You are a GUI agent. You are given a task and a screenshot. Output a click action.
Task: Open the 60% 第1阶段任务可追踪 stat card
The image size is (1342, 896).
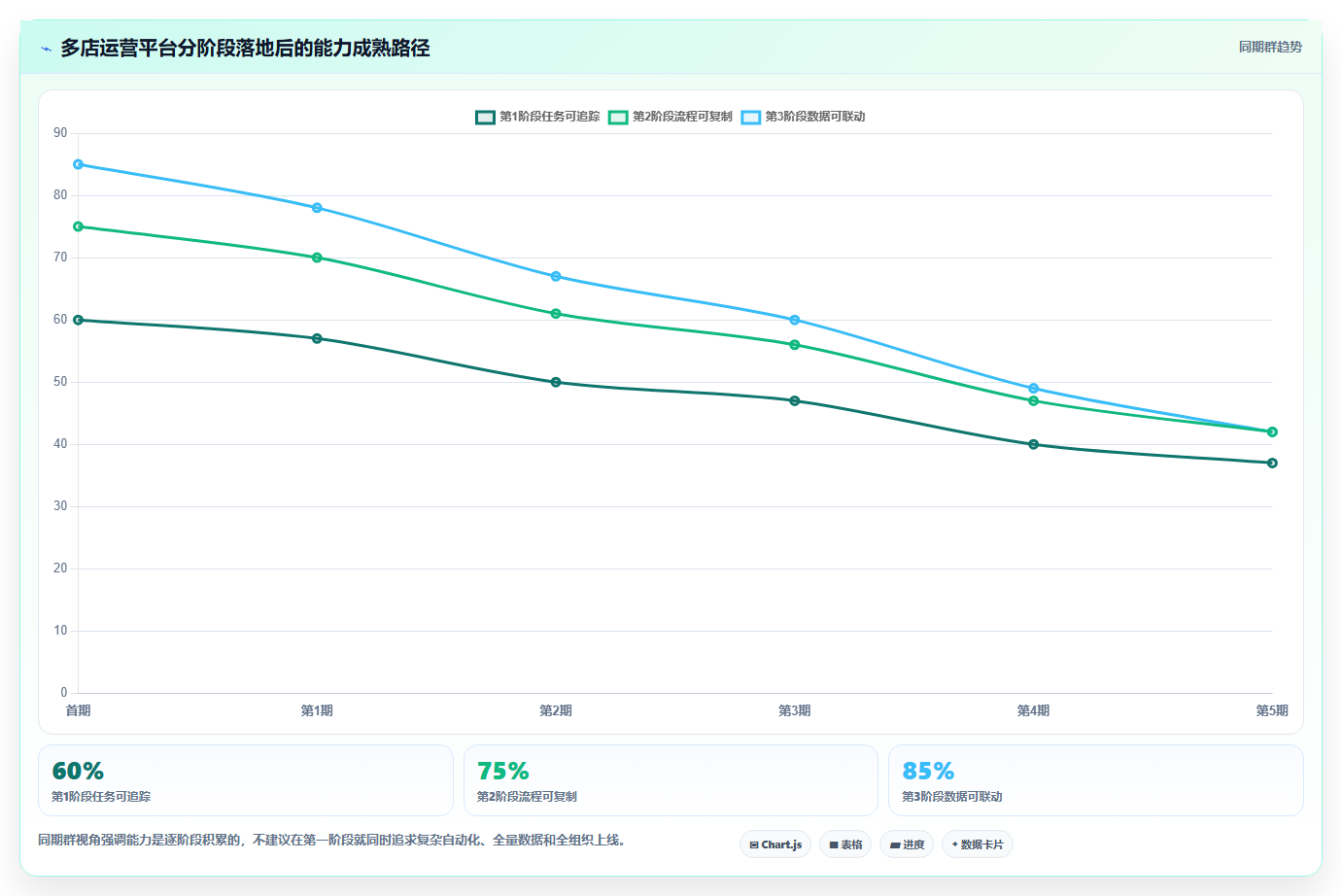(x=246, y=780)
